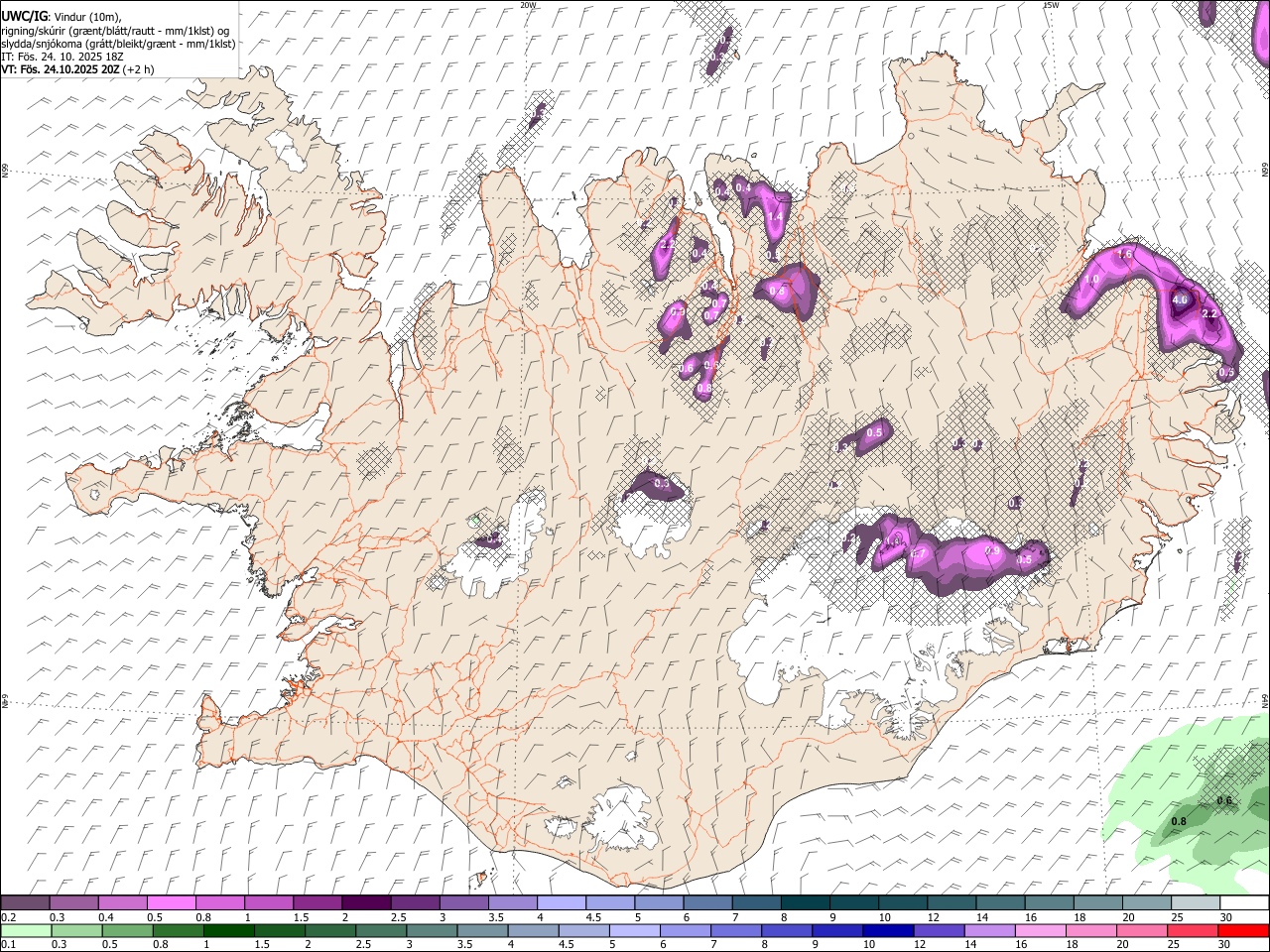This screenshot has height=952, width=1270.
Task: Click the "IT: Fös. 24. 10. 2025 18Z" line
Action: tap(63, 57)
